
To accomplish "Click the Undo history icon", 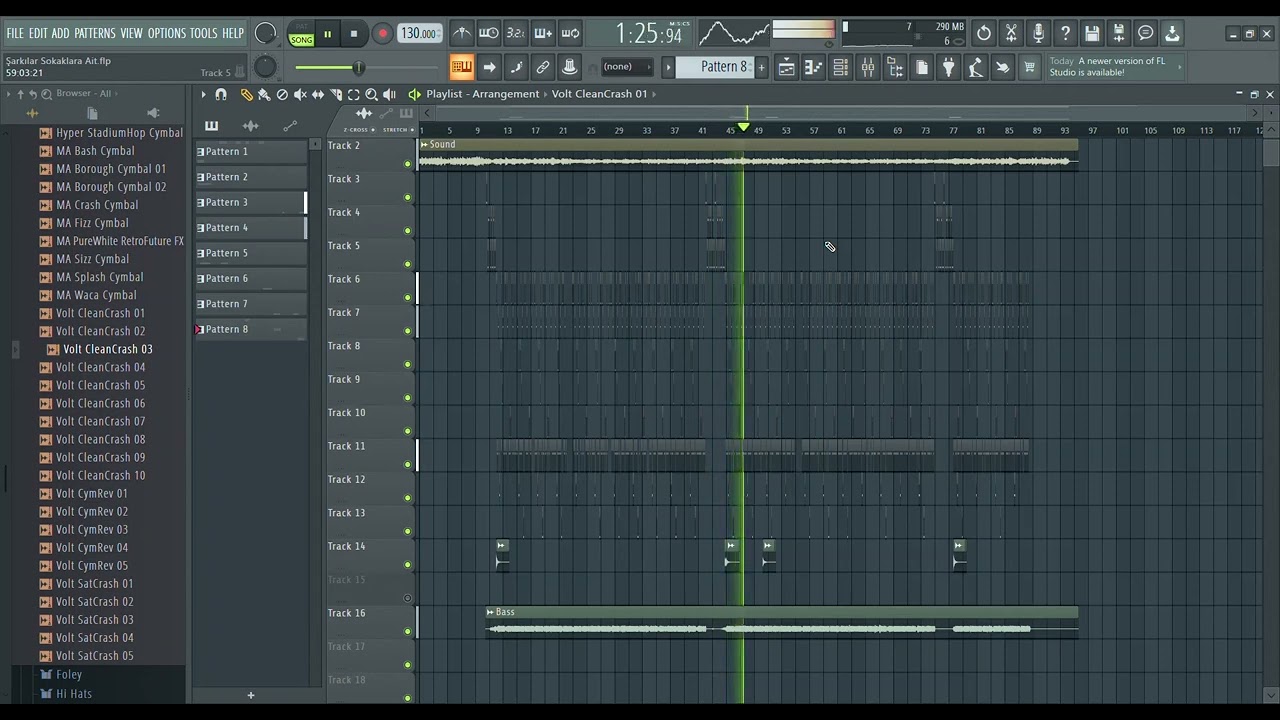I will [984, 33].
